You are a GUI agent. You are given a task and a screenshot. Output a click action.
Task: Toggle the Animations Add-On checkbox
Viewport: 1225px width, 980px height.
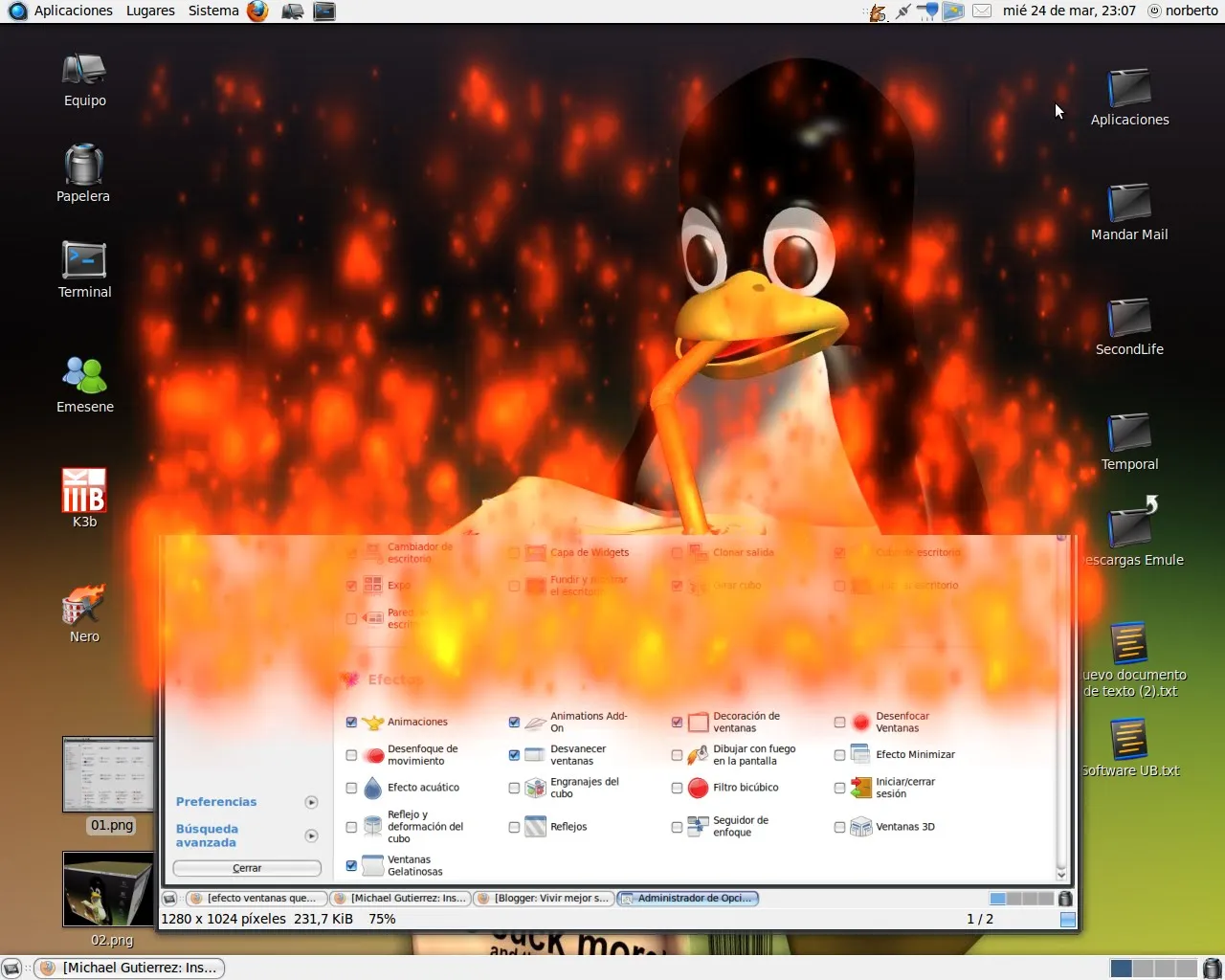click(x=514, y=723)
